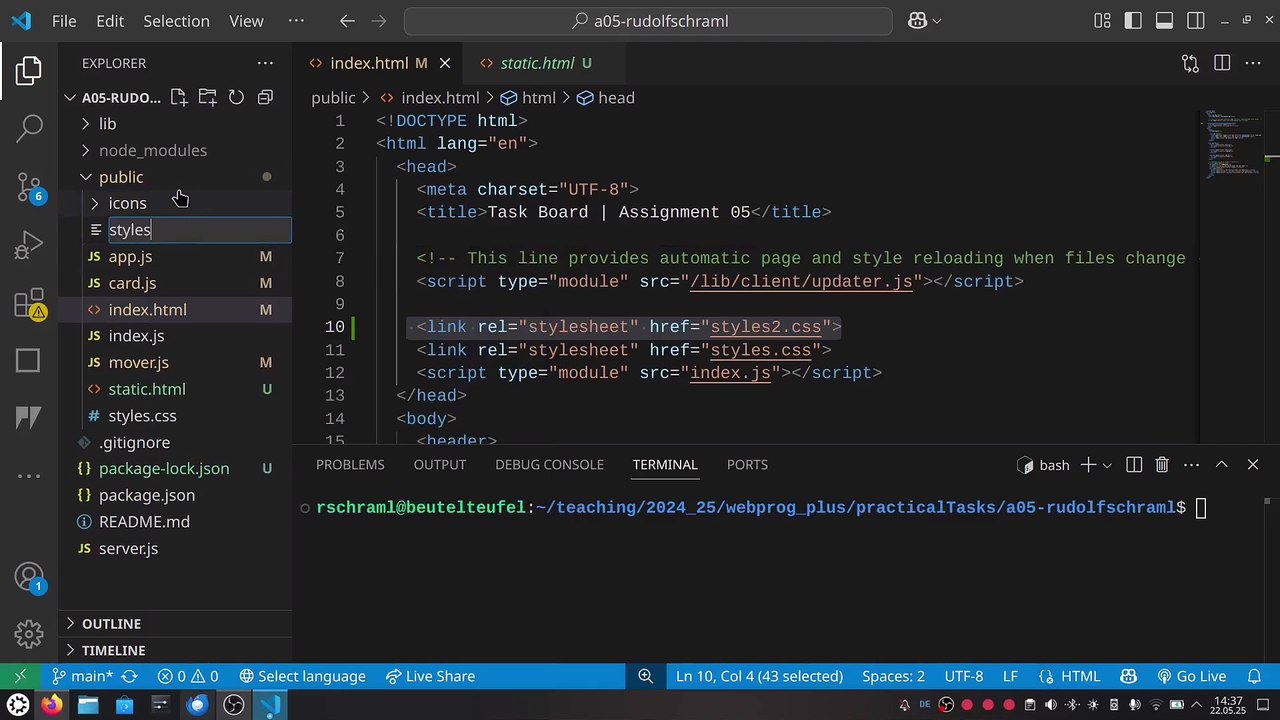This screenshot has height=720, width=1280.
Task: Open Source Control view with 6 changes
Action: click(29, 185)
